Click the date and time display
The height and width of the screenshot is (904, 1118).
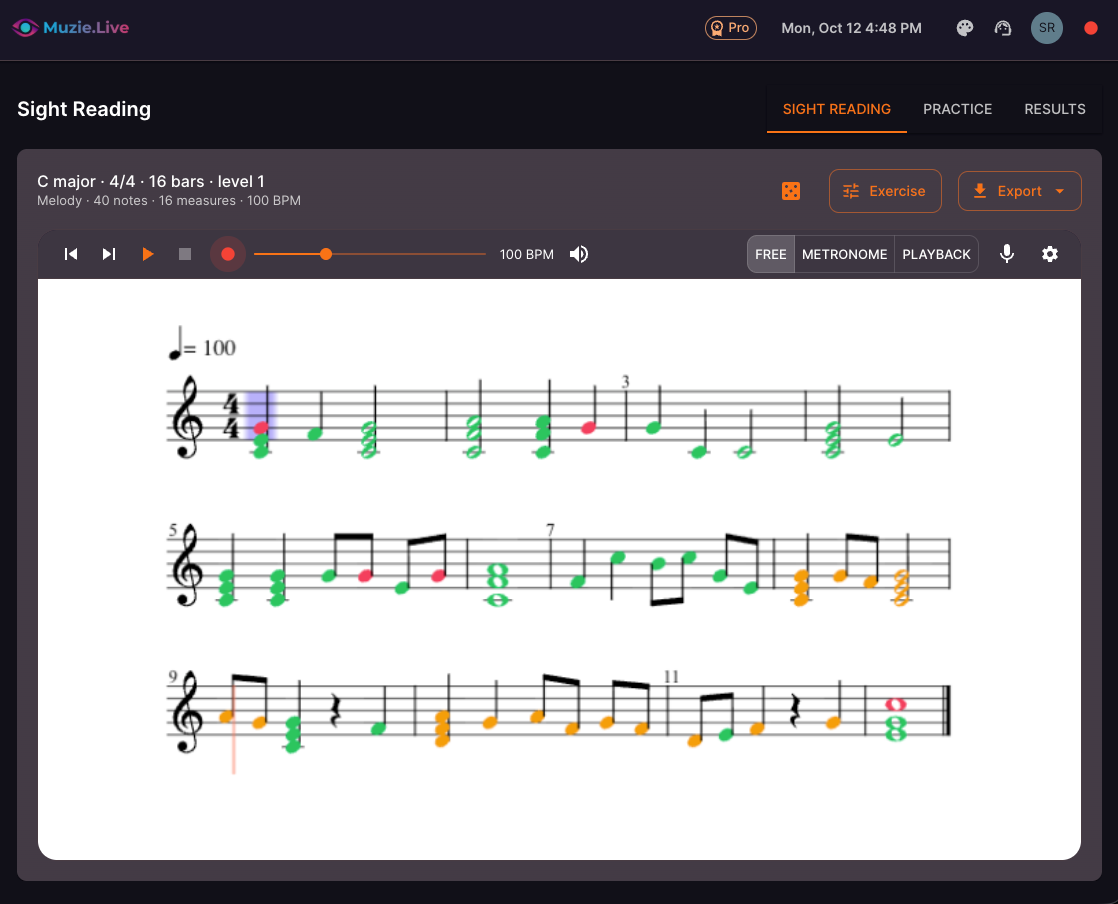coord(851,28)
